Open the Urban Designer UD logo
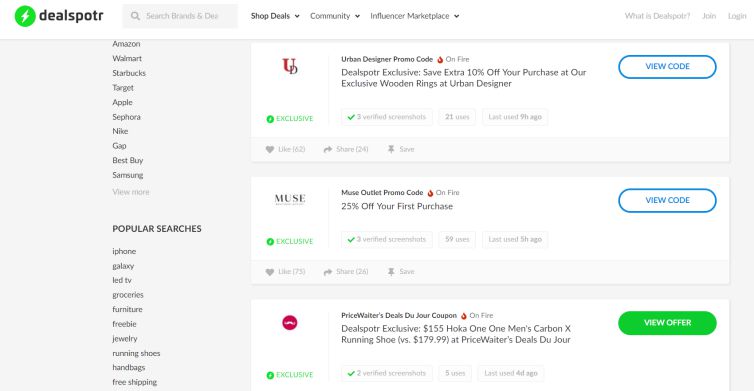This screenshot has height=391, width=754. [290, 66]
